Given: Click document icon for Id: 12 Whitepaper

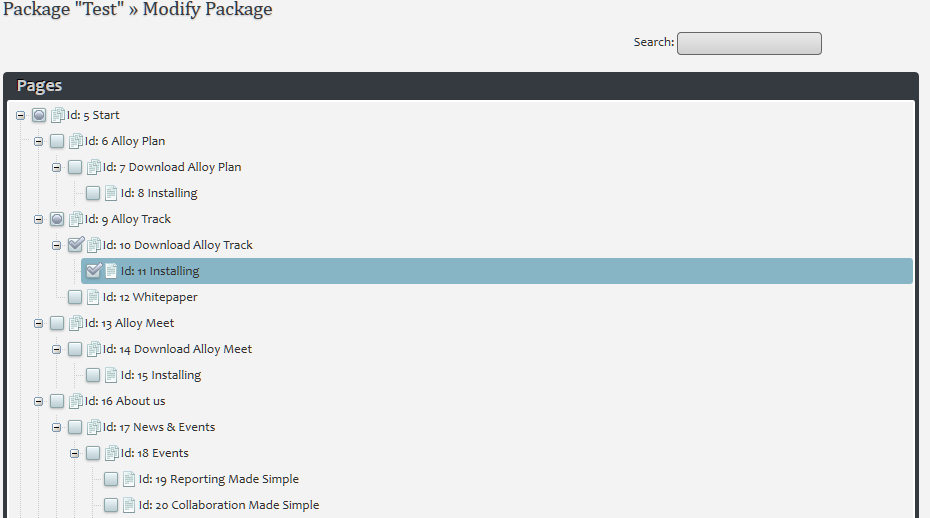Looking at the screenshot, I should coord(94,297).
